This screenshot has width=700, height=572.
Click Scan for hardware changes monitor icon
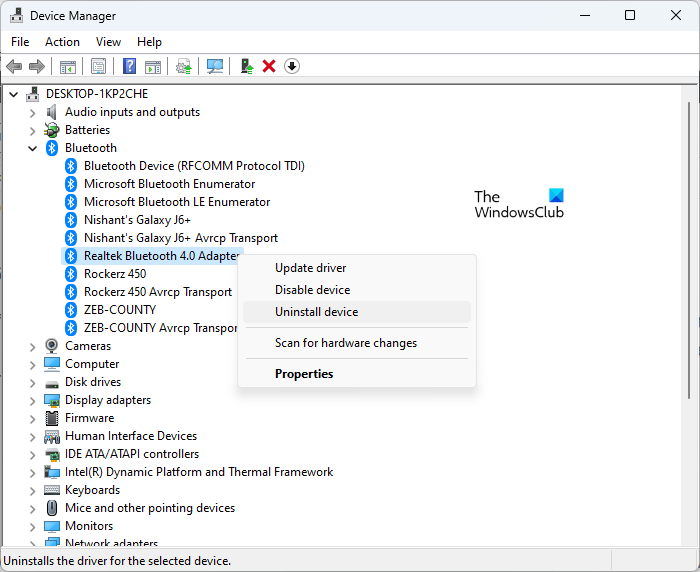(x=215, y=67)
